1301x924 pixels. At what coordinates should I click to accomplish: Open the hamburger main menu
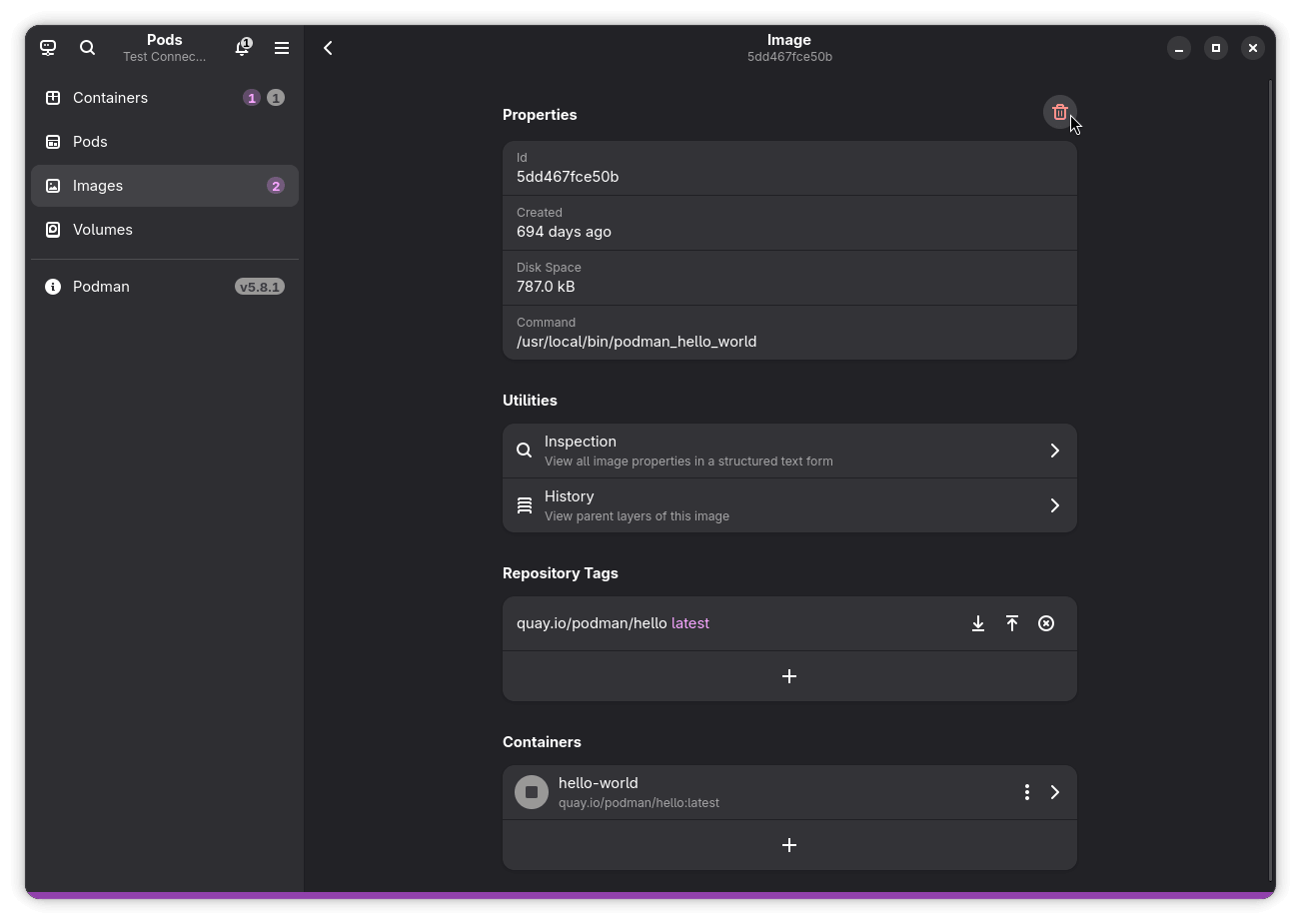click(282, 48)
